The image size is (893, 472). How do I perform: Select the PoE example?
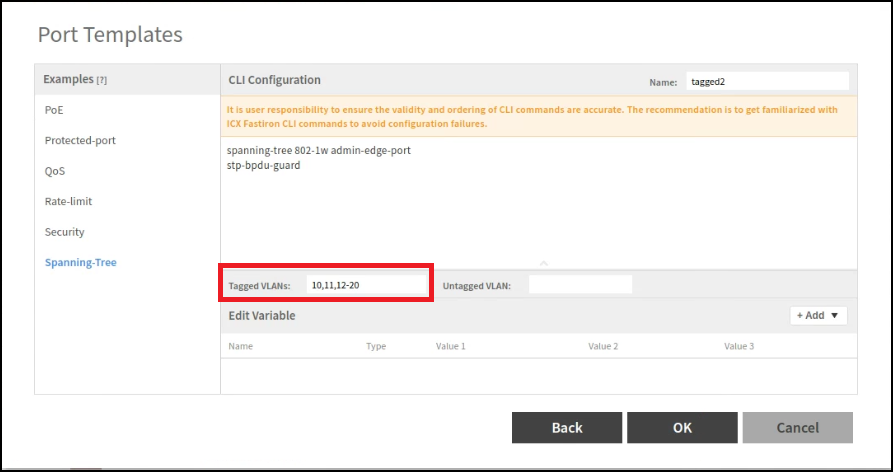point(54,110)
